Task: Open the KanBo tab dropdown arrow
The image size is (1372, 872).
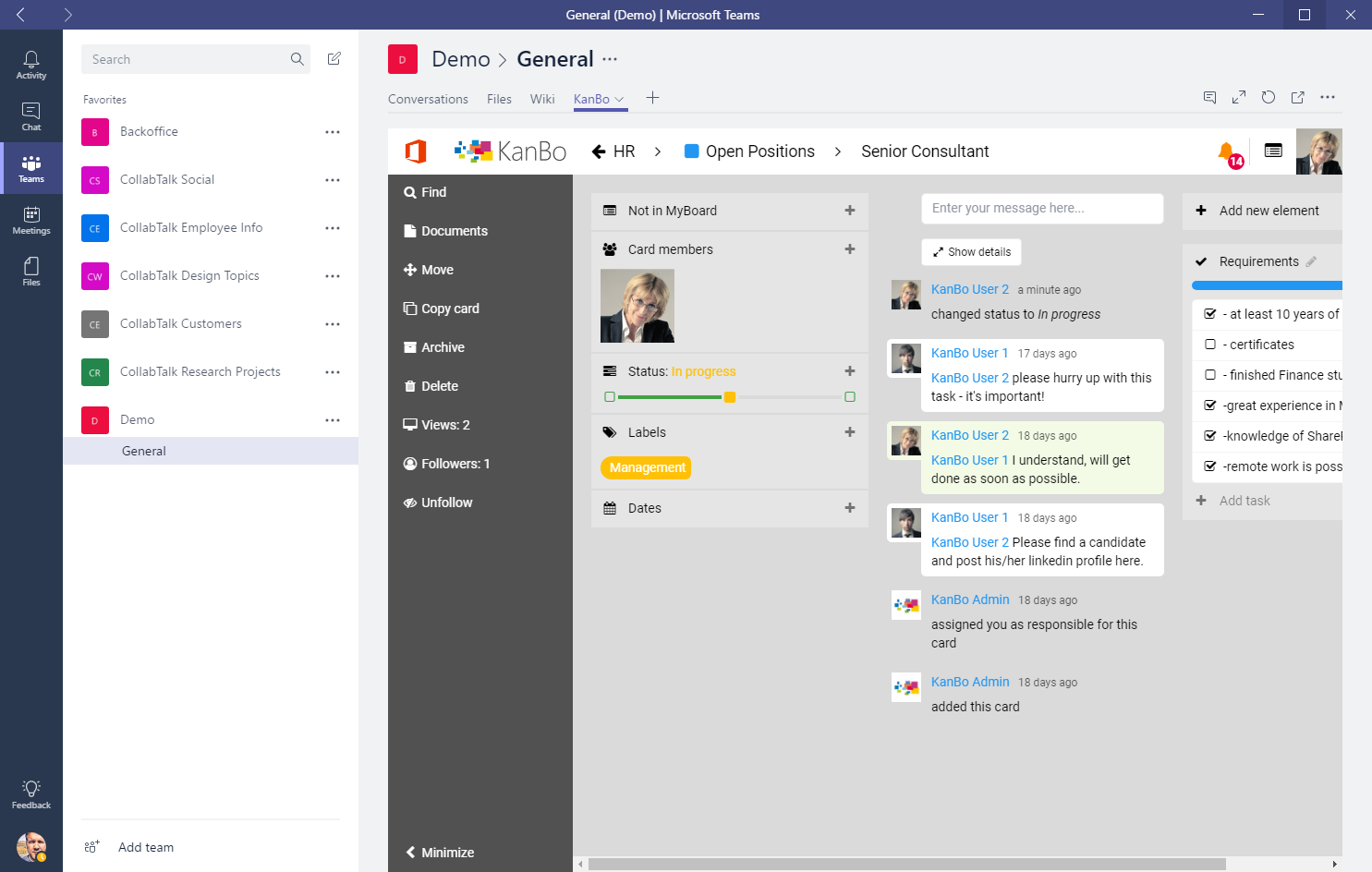Action: point(617,99)
